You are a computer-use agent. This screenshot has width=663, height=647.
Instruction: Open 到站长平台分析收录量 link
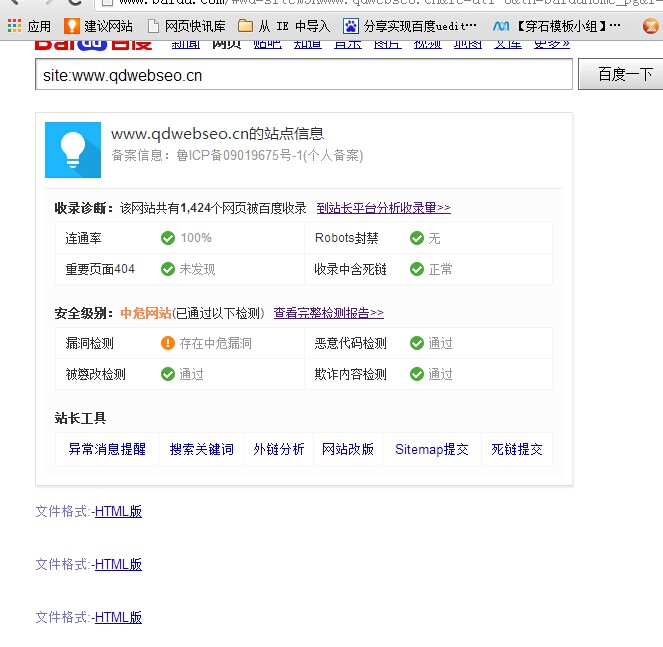(383, 208)
